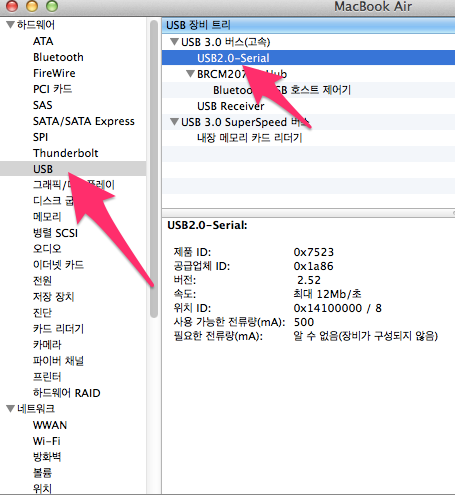Collapse the 하드웨어 section triangle

tap(11, 25)
